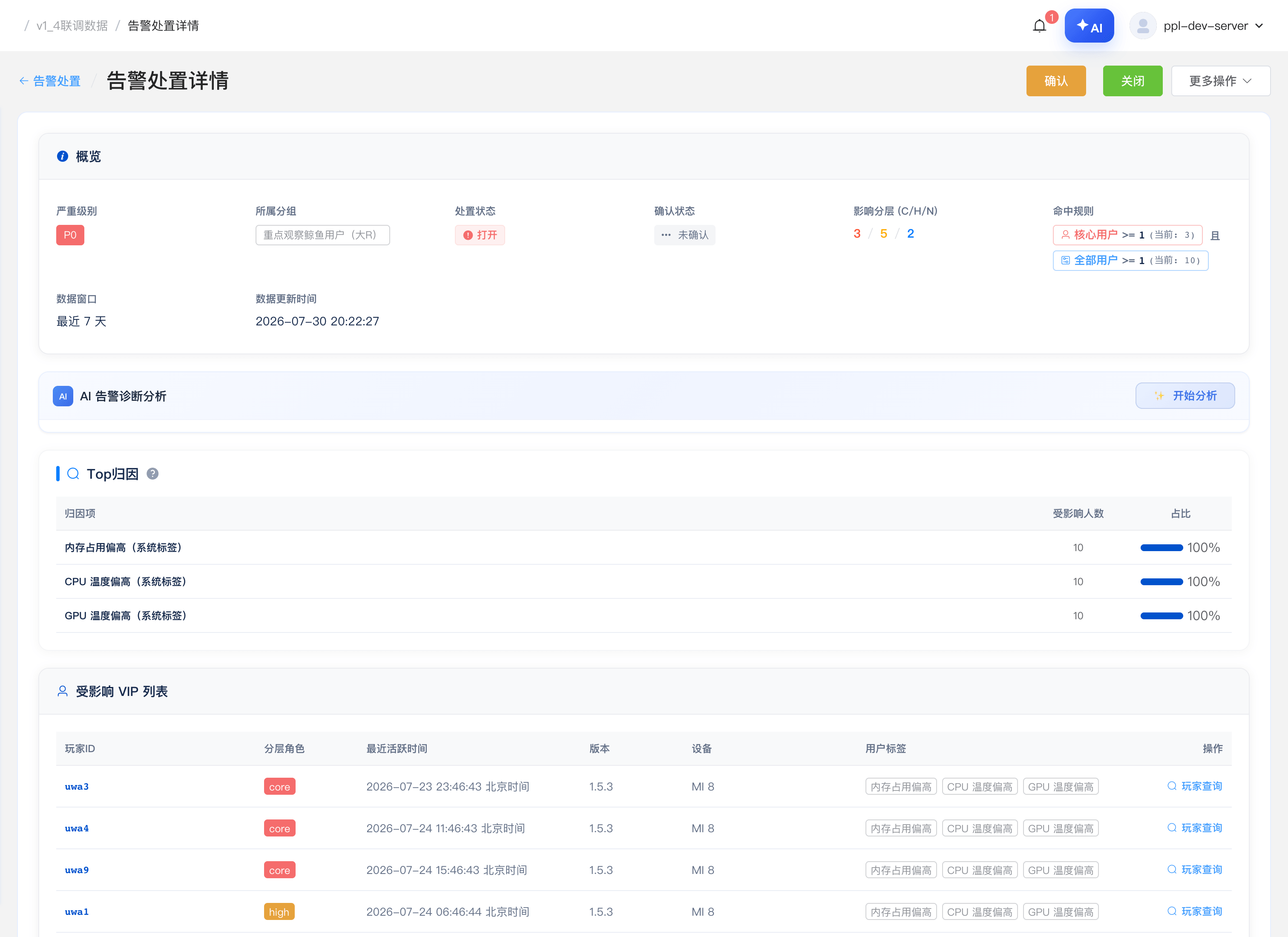Click the 核心用户 >= 1 rule tag
The height and width of the screenshot is (937, 1288).
tap(1127, 235)
